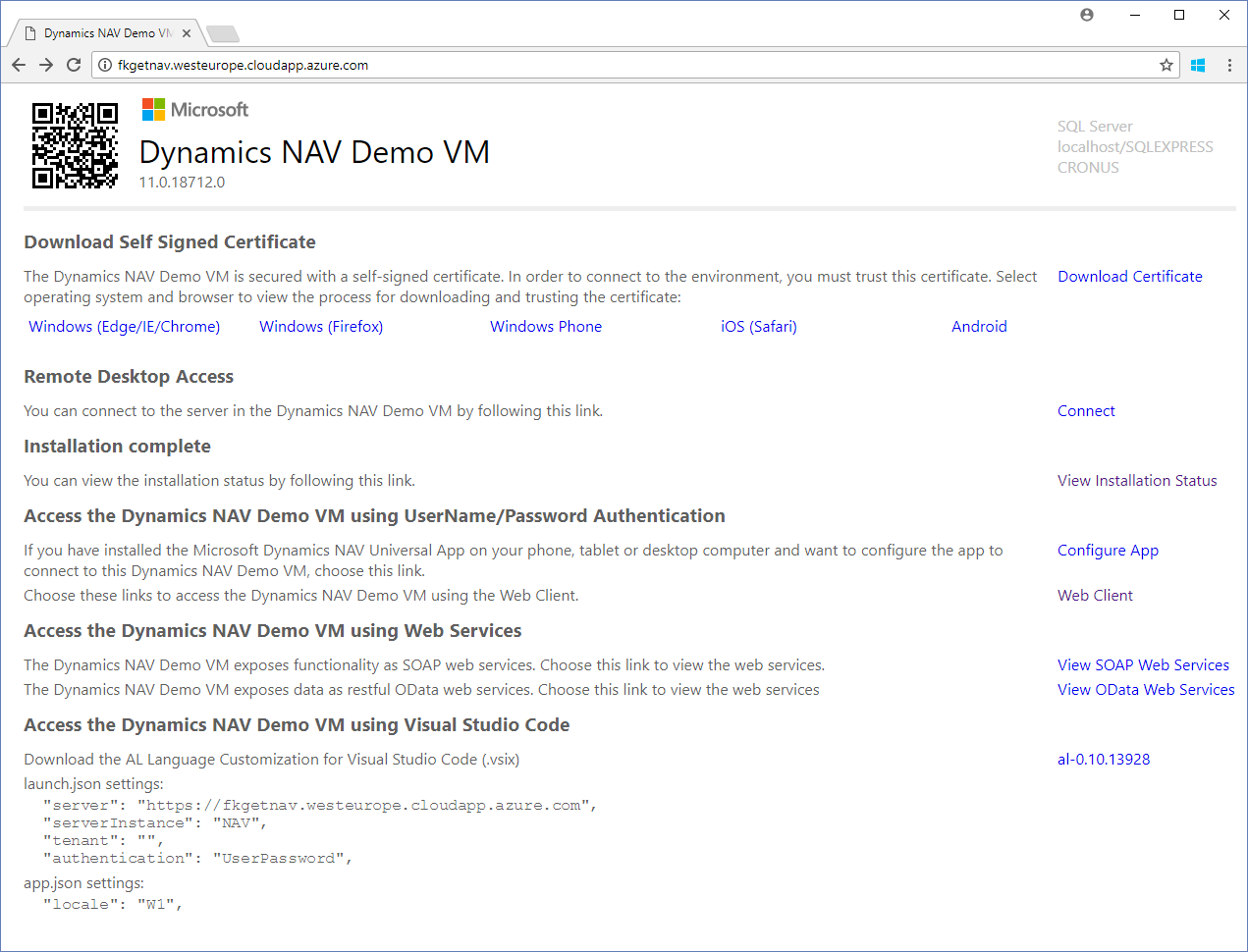Click the browser forward arrow
The height and width of the screenshot is (952, 1248).
click(x=46, y=65)
